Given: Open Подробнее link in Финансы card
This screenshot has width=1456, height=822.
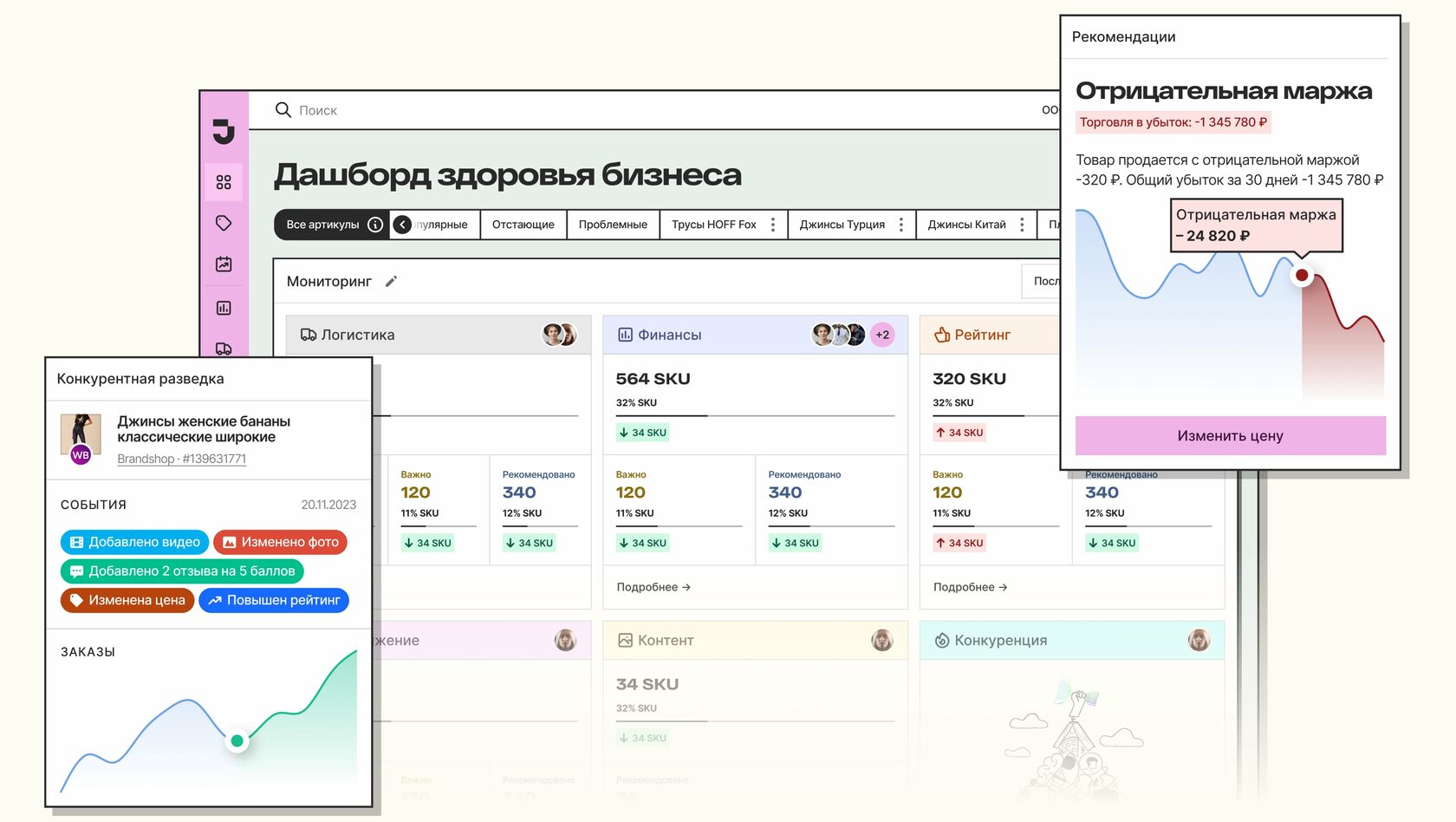Looking at the screenshot, I should [x=653, y=587].
